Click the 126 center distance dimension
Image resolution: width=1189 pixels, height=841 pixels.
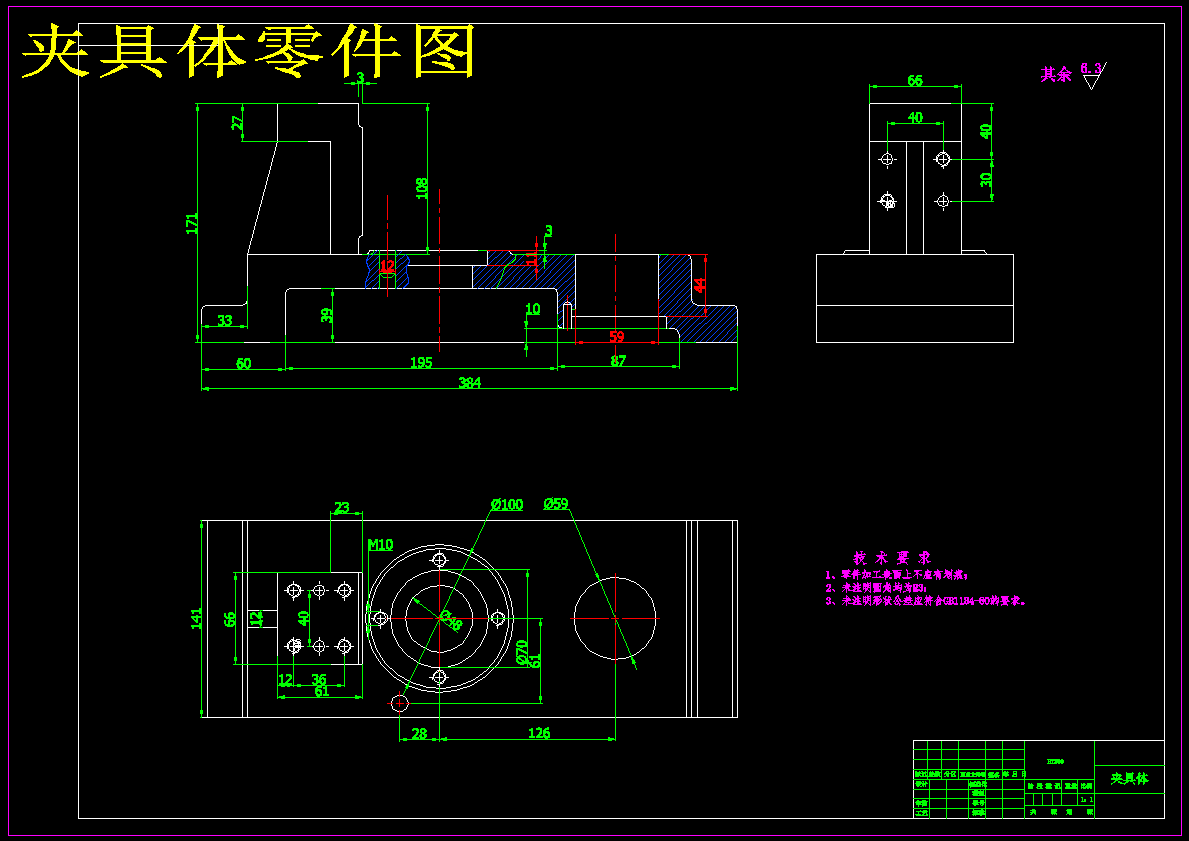[538, 733]
